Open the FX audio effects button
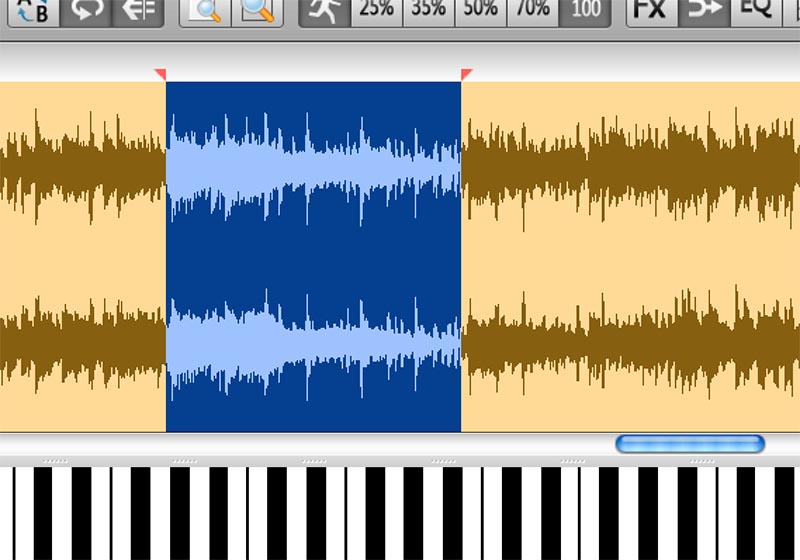 tap(652, 11)
